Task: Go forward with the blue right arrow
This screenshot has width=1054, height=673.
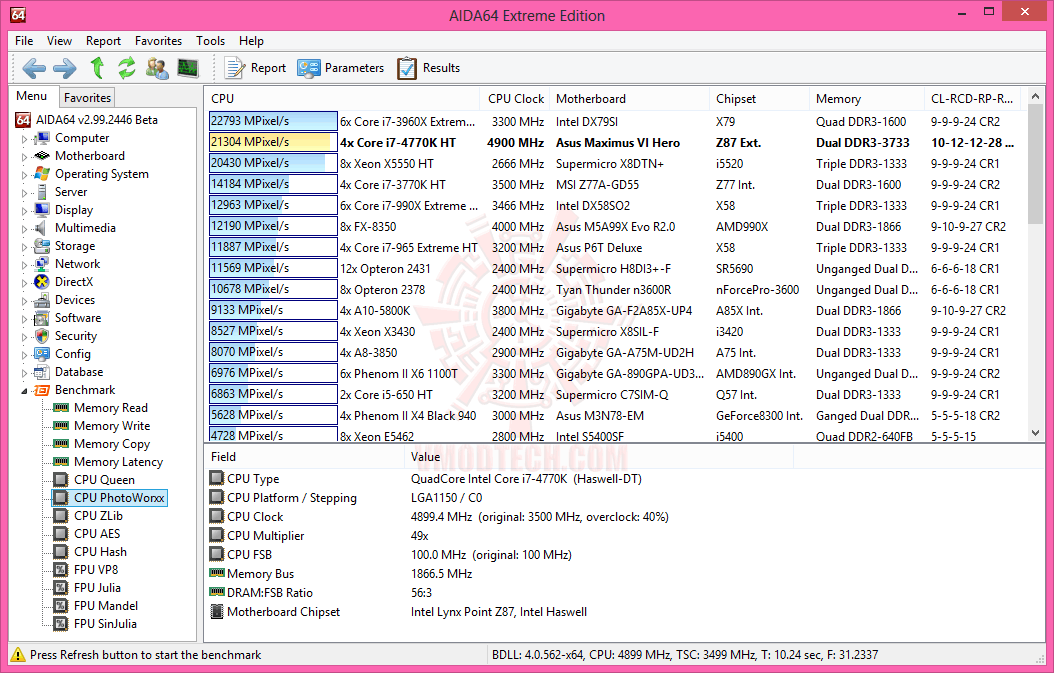Action: 65,68
